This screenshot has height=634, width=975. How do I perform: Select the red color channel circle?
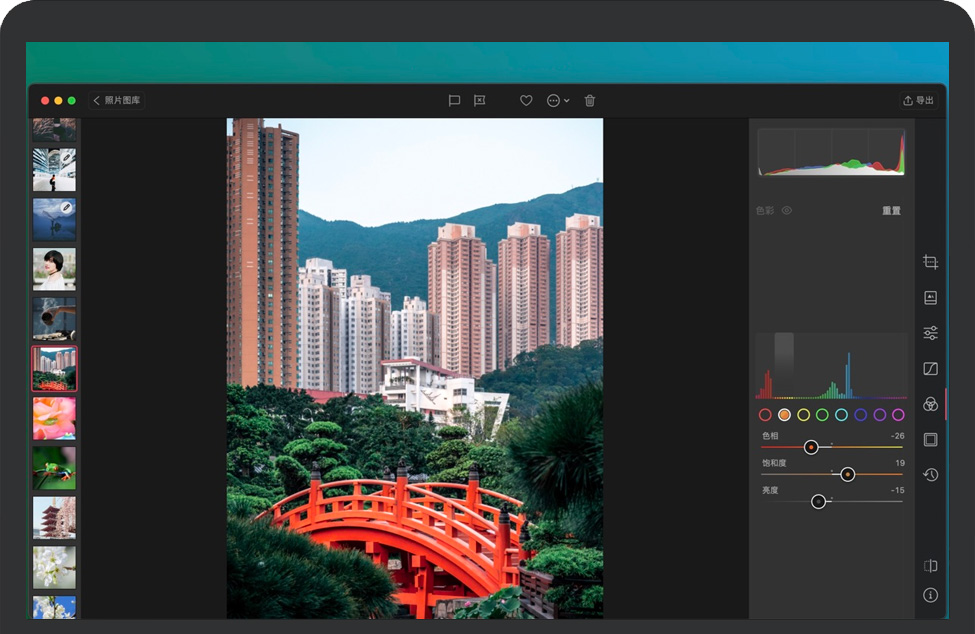765,415
